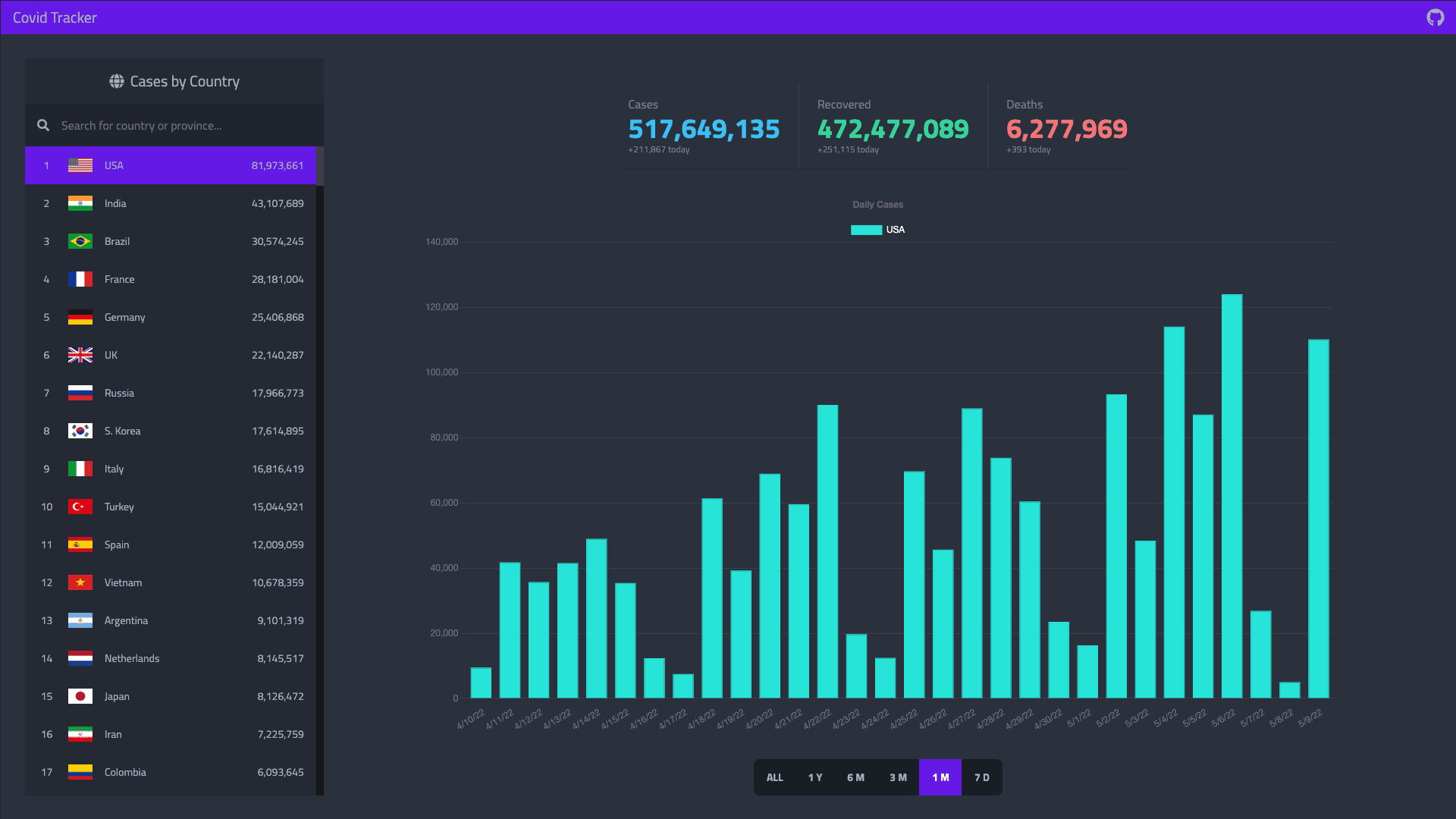Click the chart bar for 5/9/22
The image size is (1456, 819).
pos(1318,519)
